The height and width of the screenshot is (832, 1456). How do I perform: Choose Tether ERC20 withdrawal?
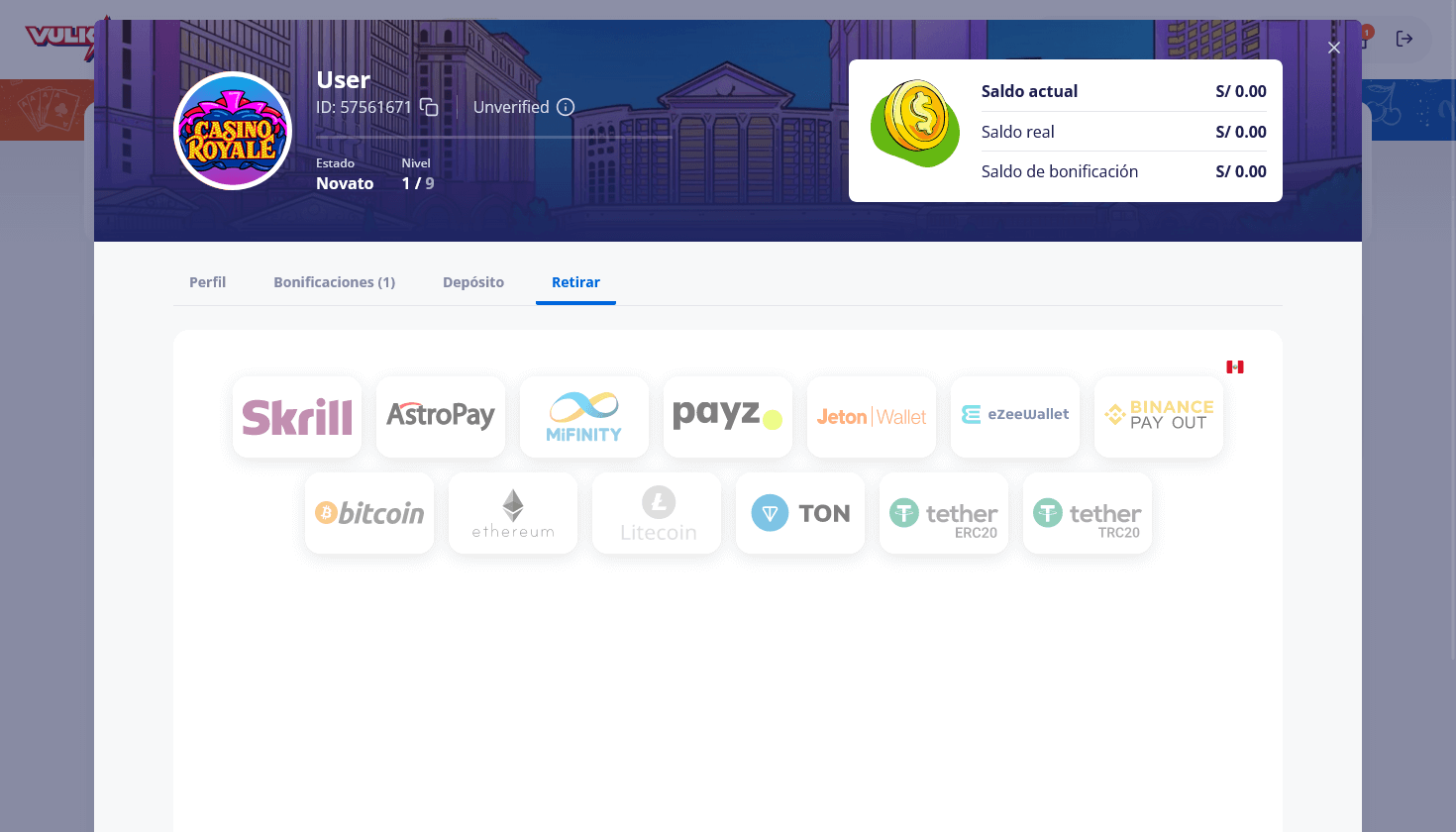point(944,513)
